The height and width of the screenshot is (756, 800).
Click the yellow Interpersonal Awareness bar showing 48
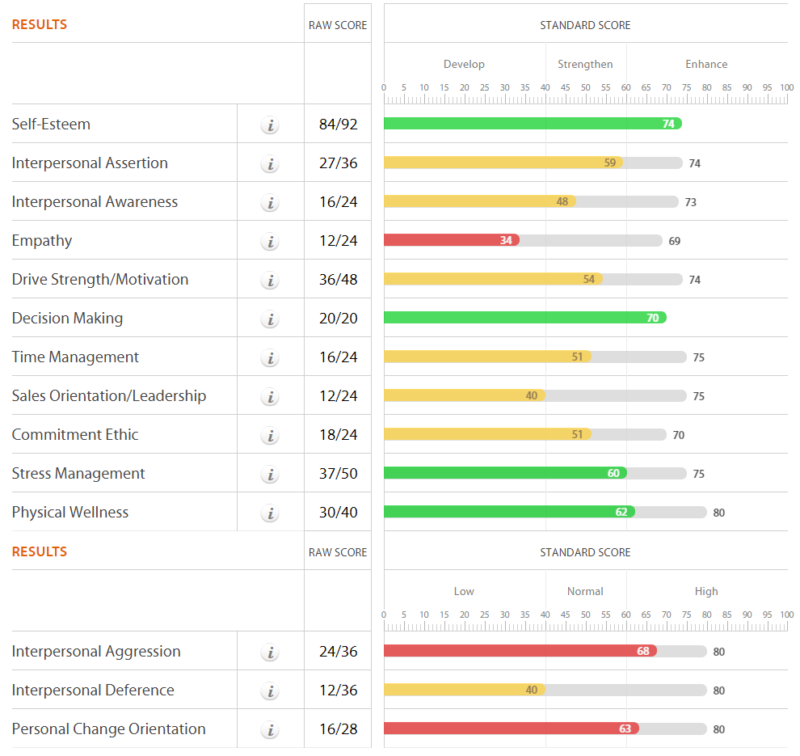tap(479, 201)
